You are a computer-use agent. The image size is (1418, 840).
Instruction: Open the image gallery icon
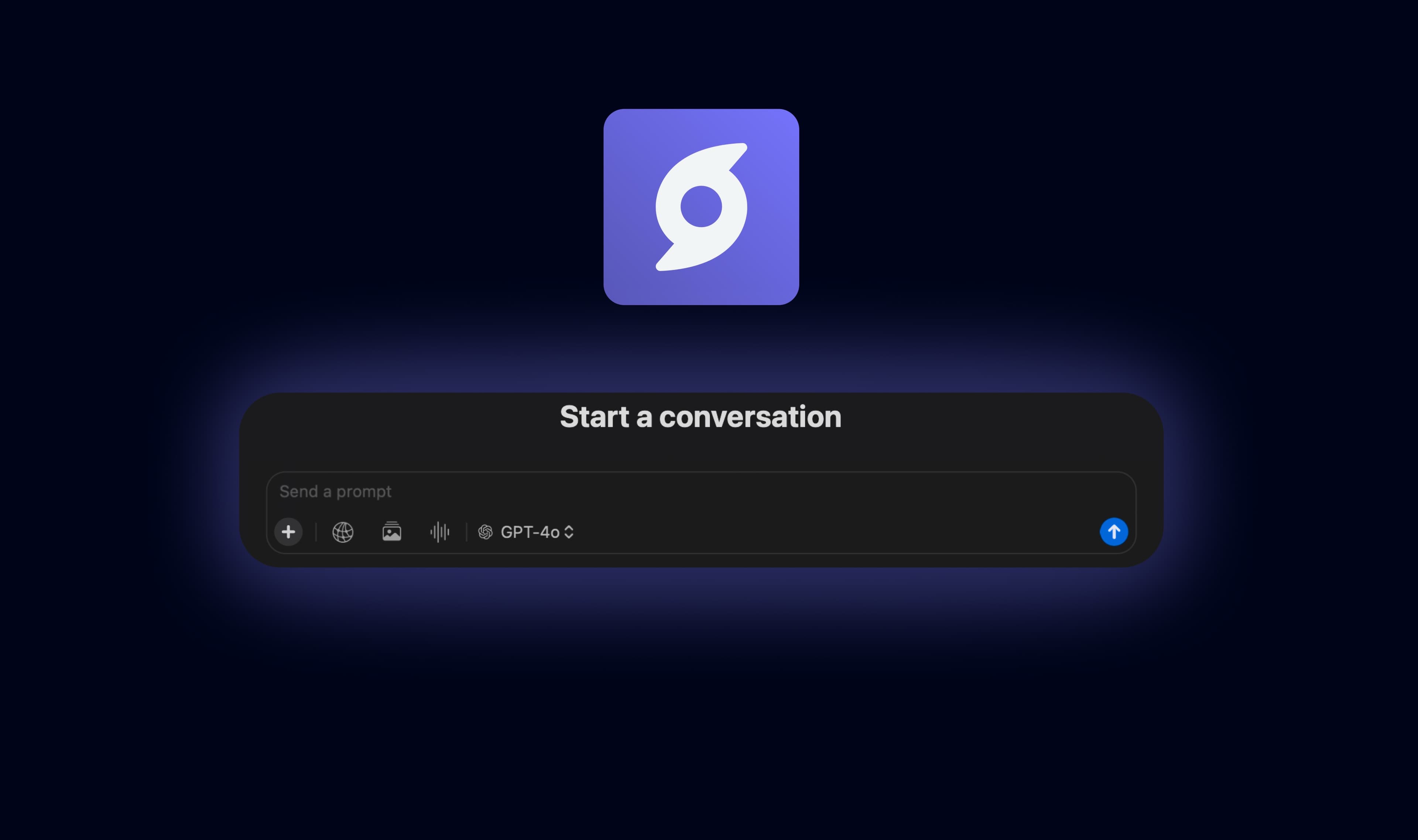[x=392, y=532]
